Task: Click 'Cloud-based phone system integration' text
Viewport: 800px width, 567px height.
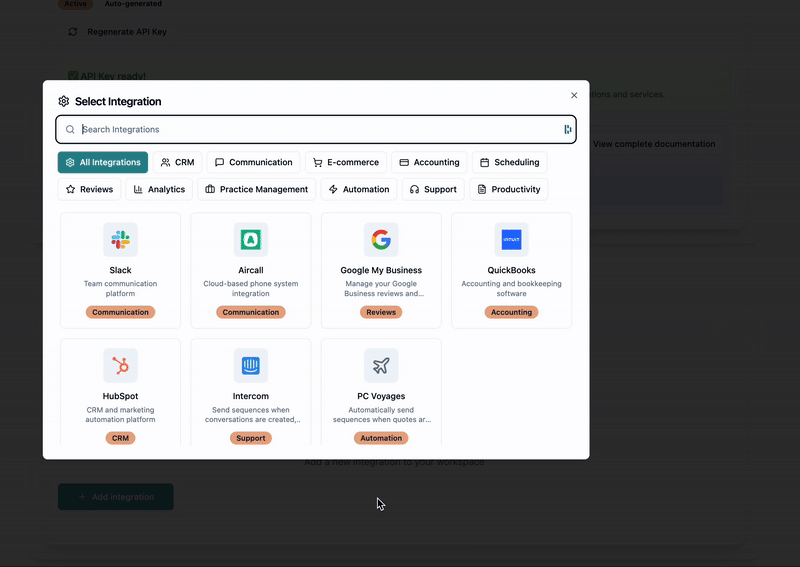Action: [x=251, y=288]
